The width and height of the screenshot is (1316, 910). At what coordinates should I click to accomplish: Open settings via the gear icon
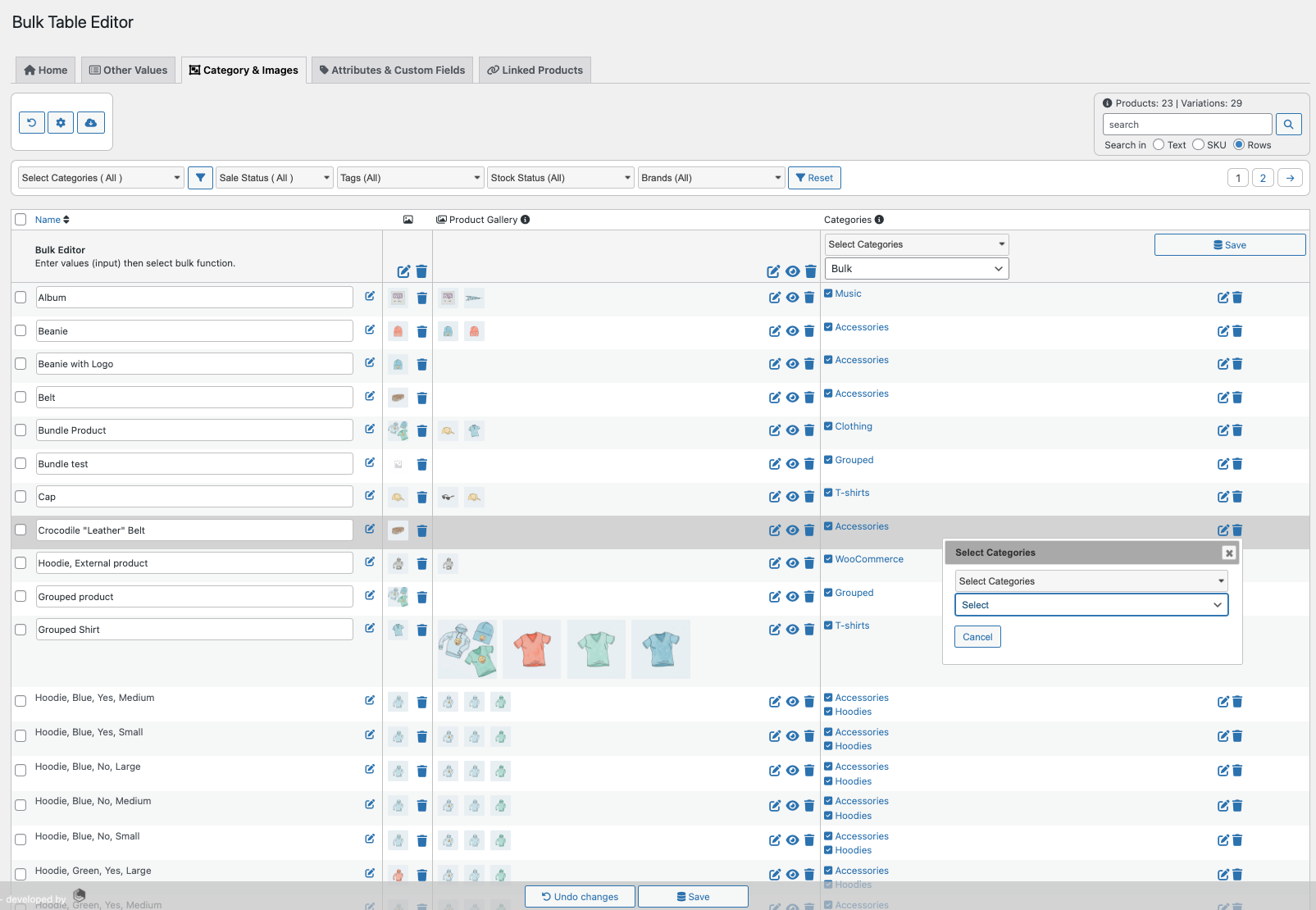point(61,122)
